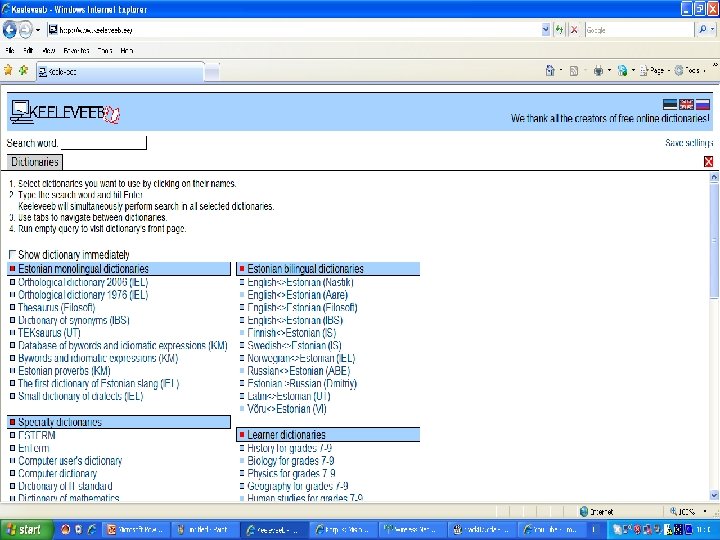The height and width of the screenshot is (540, 720).
Task: Select Dictionary of synonyms (IBS)
Action: pos(74,320)
